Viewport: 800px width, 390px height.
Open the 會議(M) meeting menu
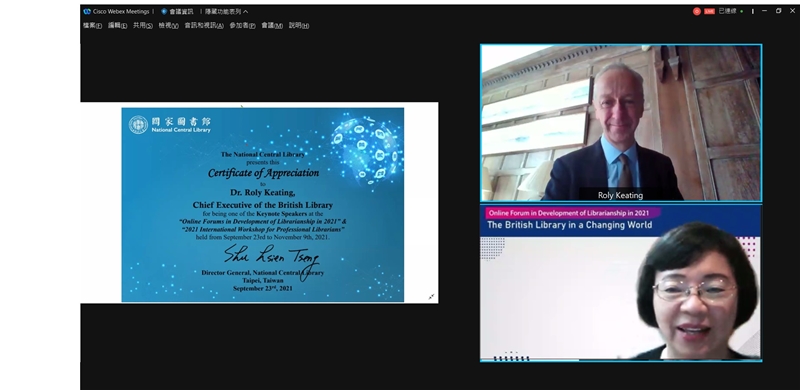pos(272,26)
